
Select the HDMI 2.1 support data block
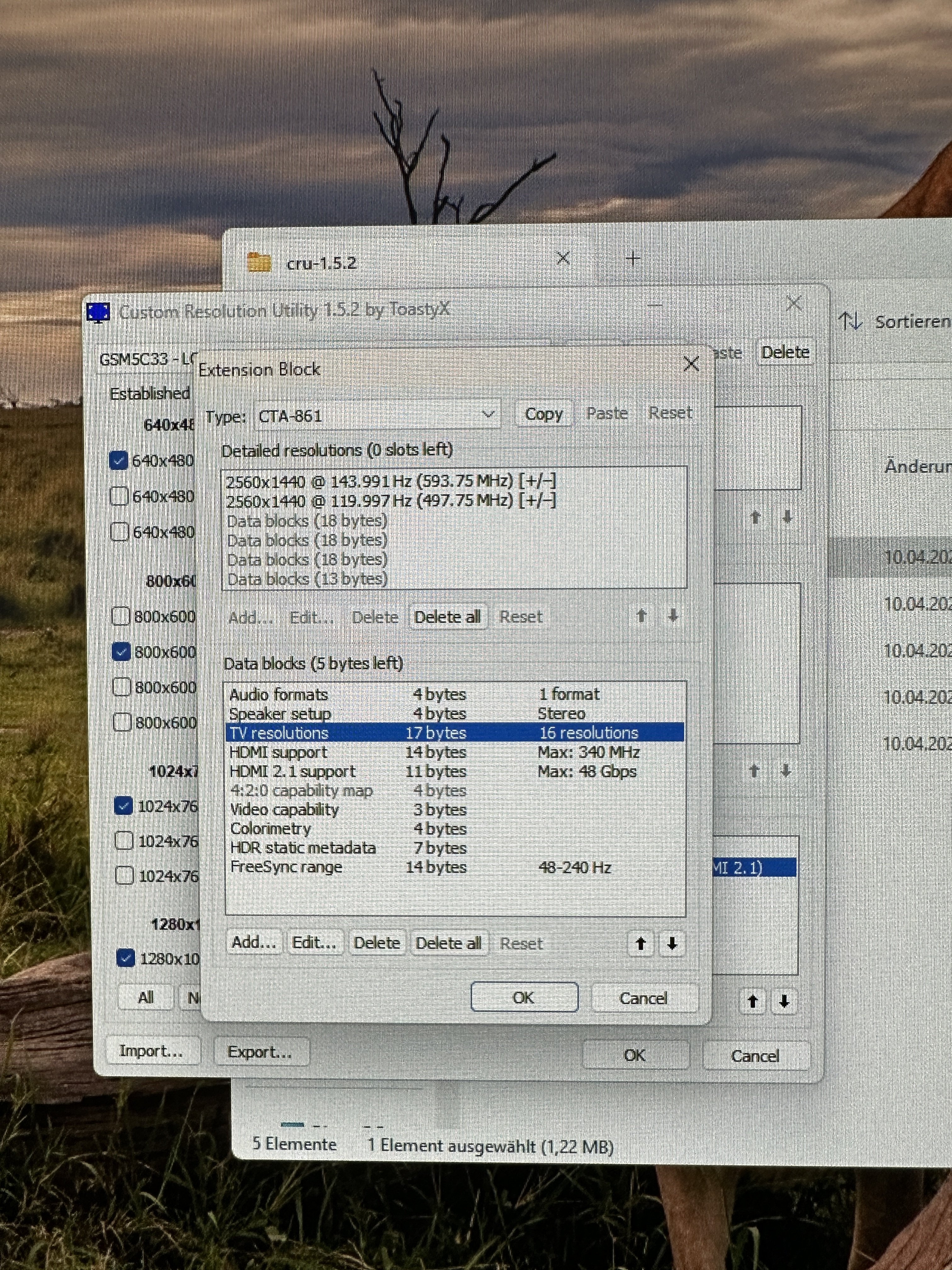(293, 772)
